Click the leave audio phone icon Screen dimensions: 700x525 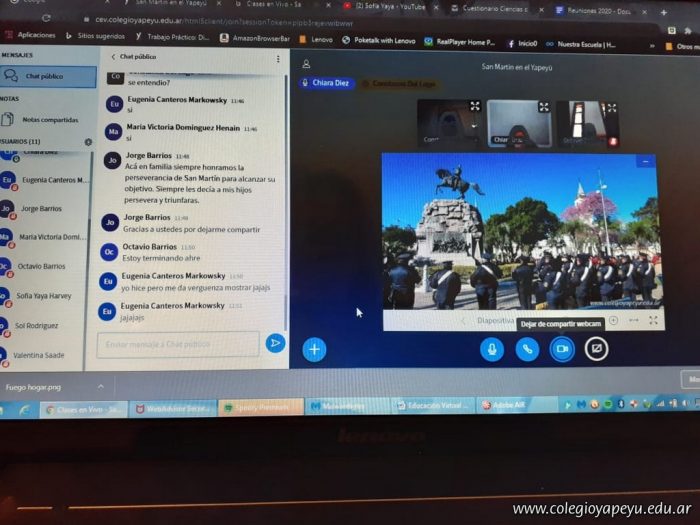click(527, 348)
